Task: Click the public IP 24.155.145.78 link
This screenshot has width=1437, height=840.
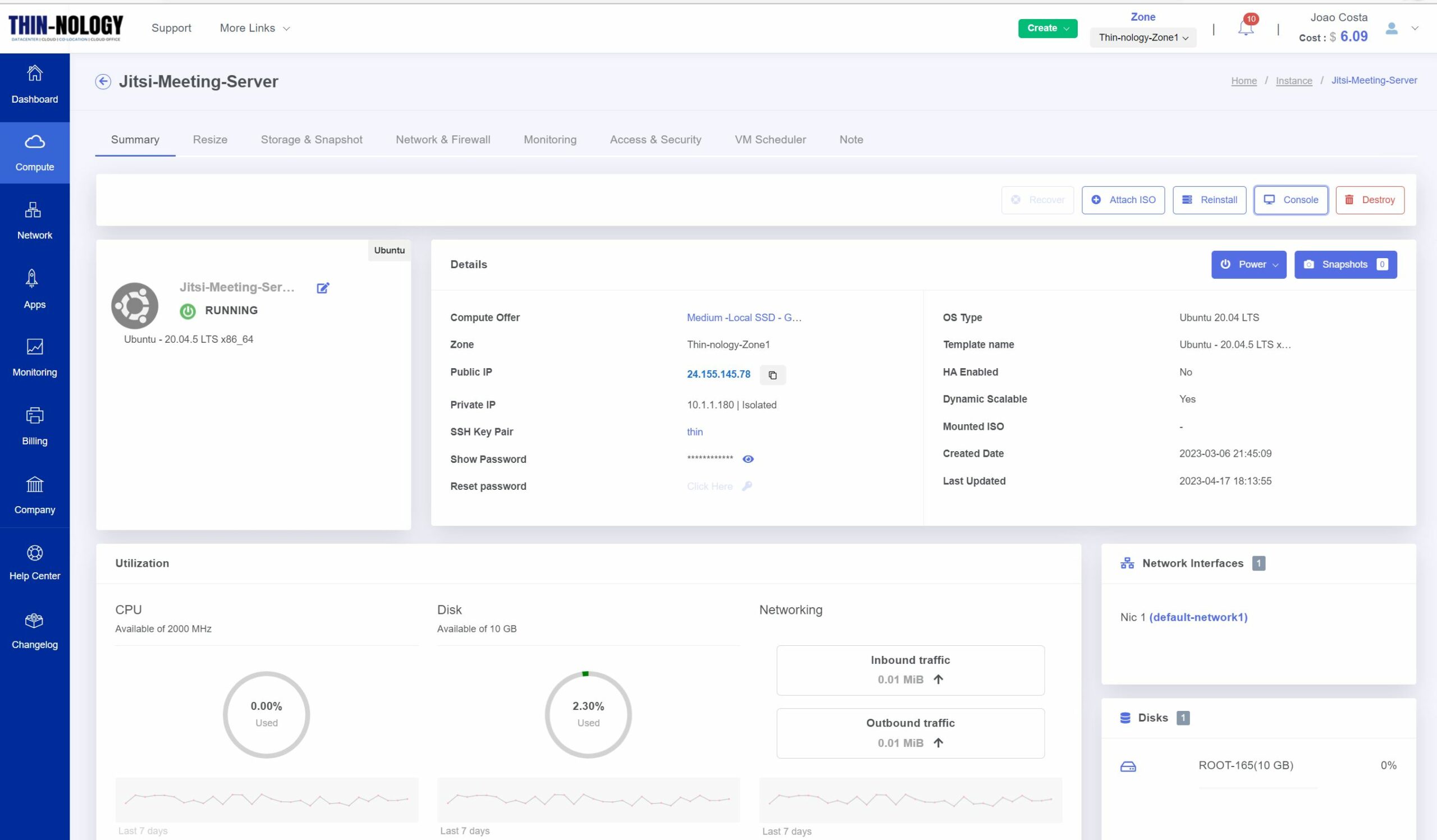Action: [718, 374]
